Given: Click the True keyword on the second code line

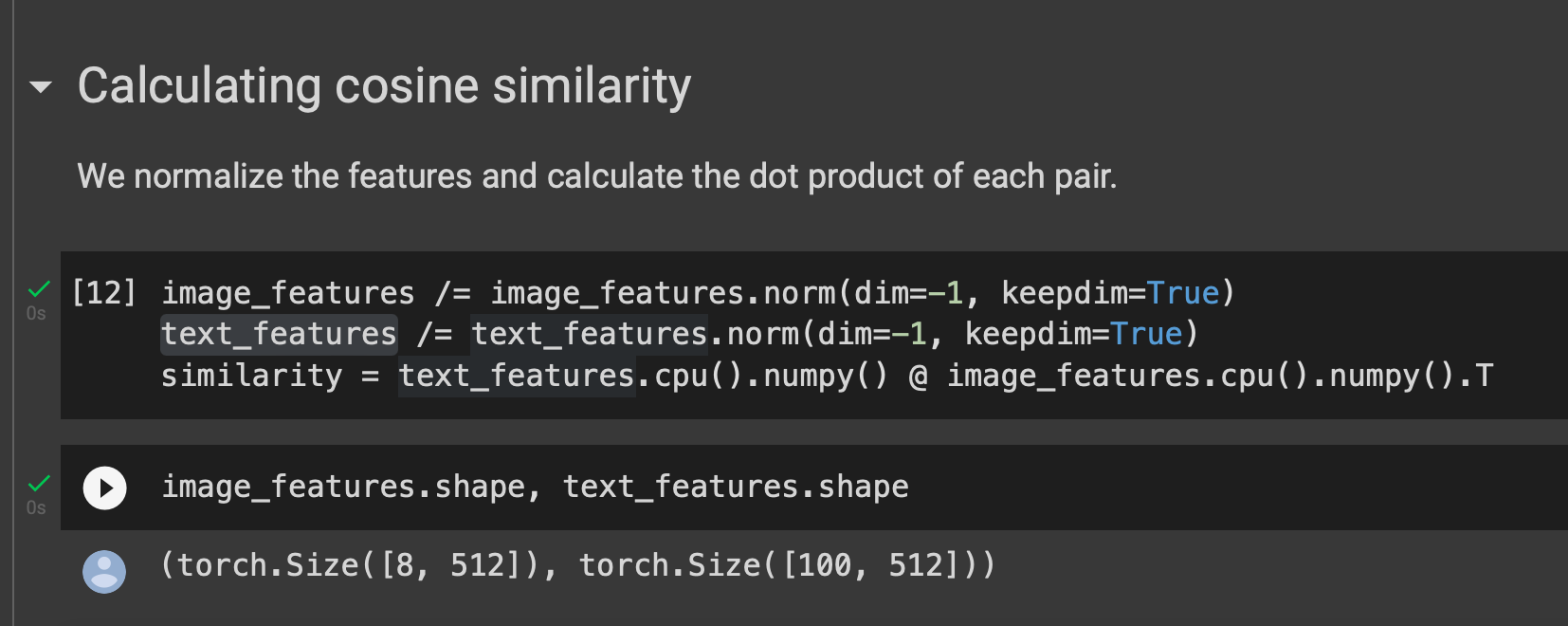Looking at the screenshot, I should click(x=1146, y=334).
